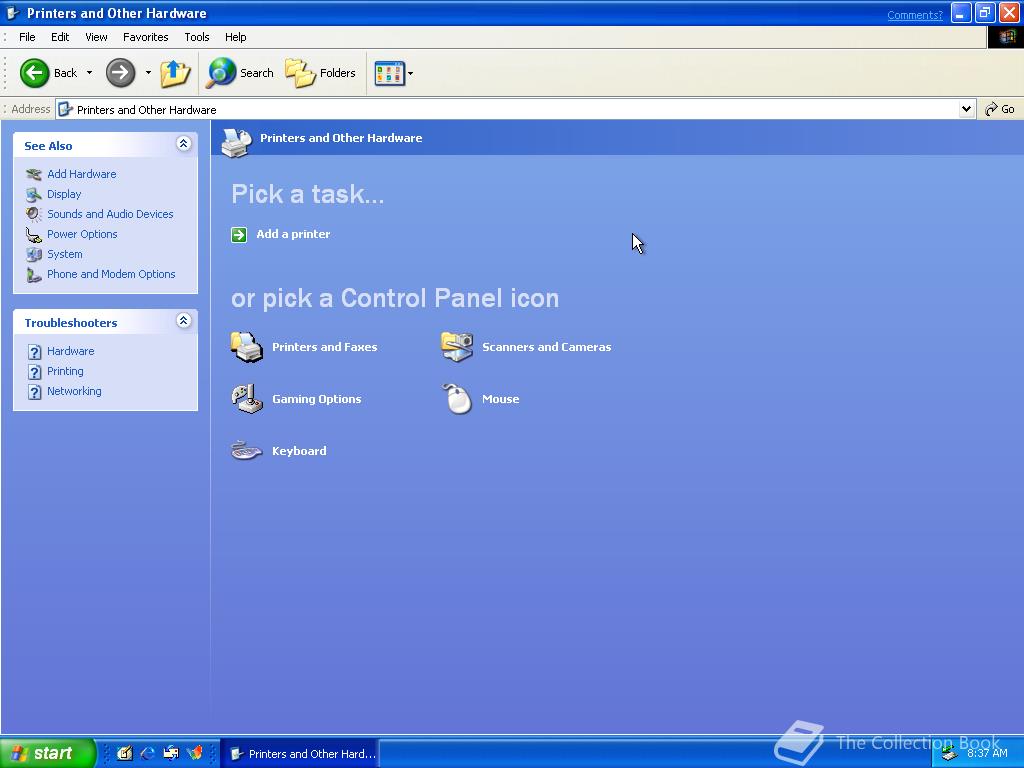The height and width of the screenshot is (768, 1024).
Task: Open the Forward history dropdown arrow
Action: [x=148, y=72]
